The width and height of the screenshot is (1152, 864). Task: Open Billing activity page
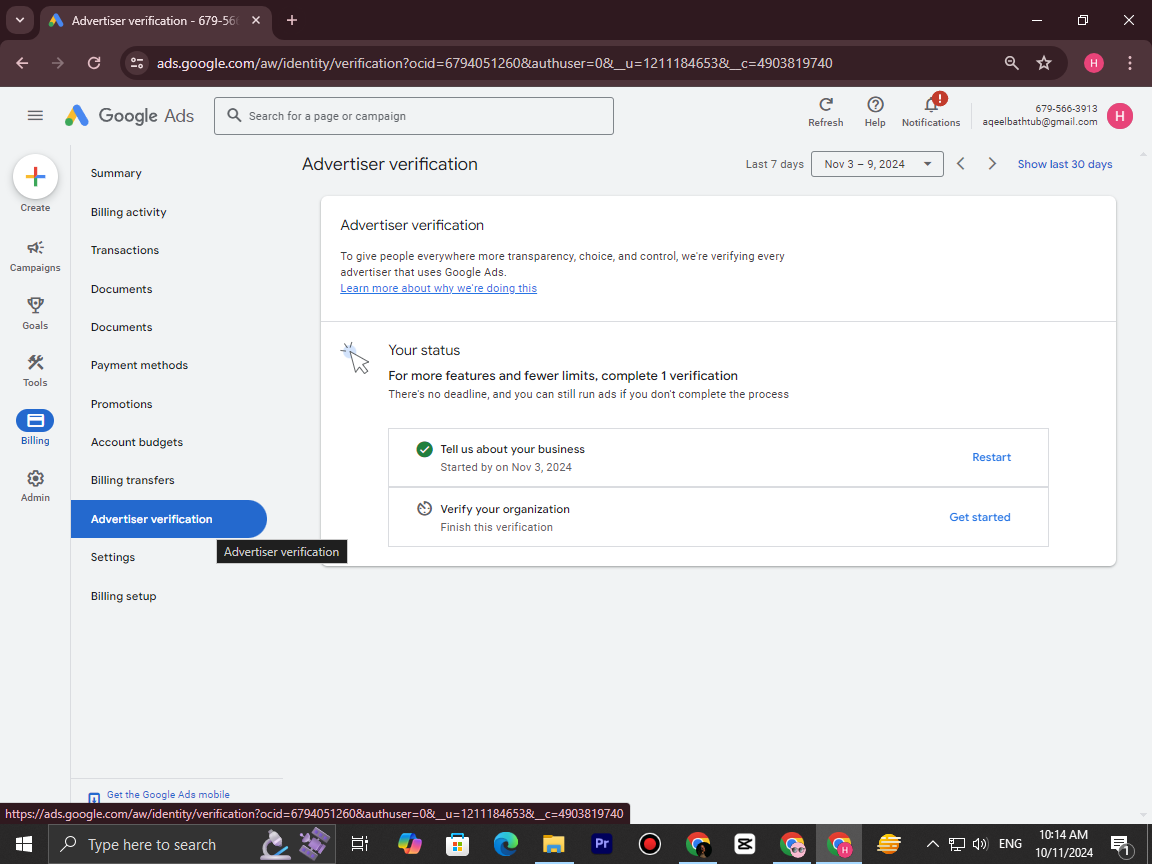(x=129, y=212)
